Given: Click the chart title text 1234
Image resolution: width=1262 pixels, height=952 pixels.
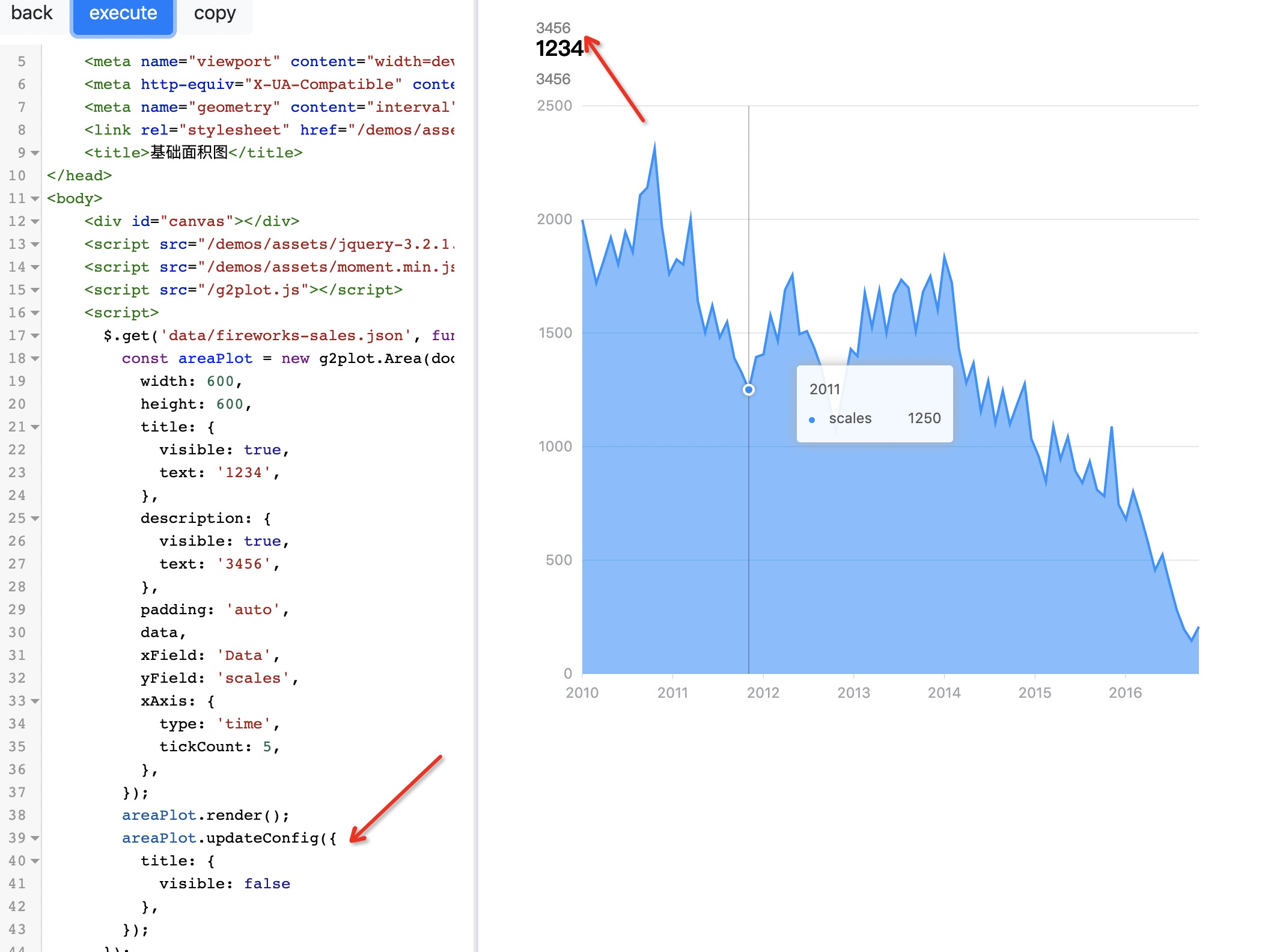Looking at the screenshot, I should pos(558,49).
